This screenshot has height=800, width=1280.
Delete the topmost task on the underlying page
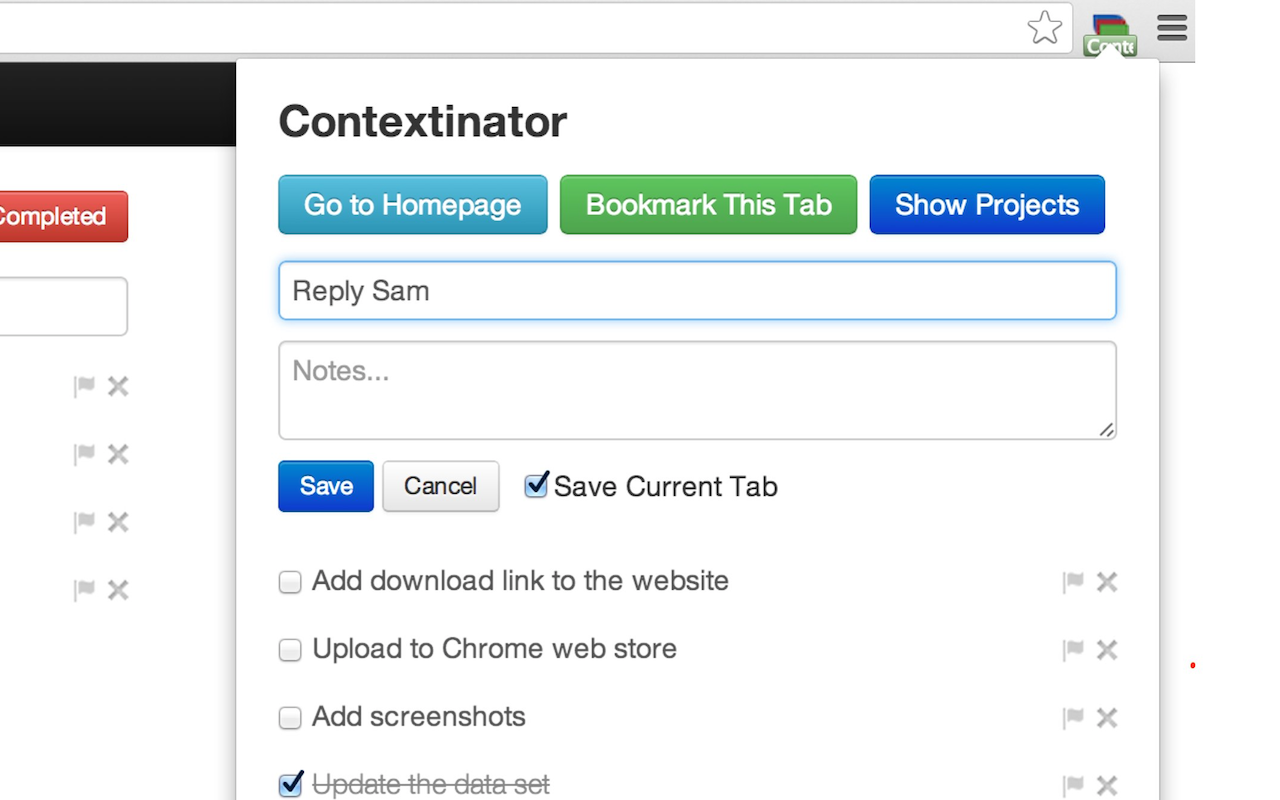pyautogui.click(x=117, y=386)
